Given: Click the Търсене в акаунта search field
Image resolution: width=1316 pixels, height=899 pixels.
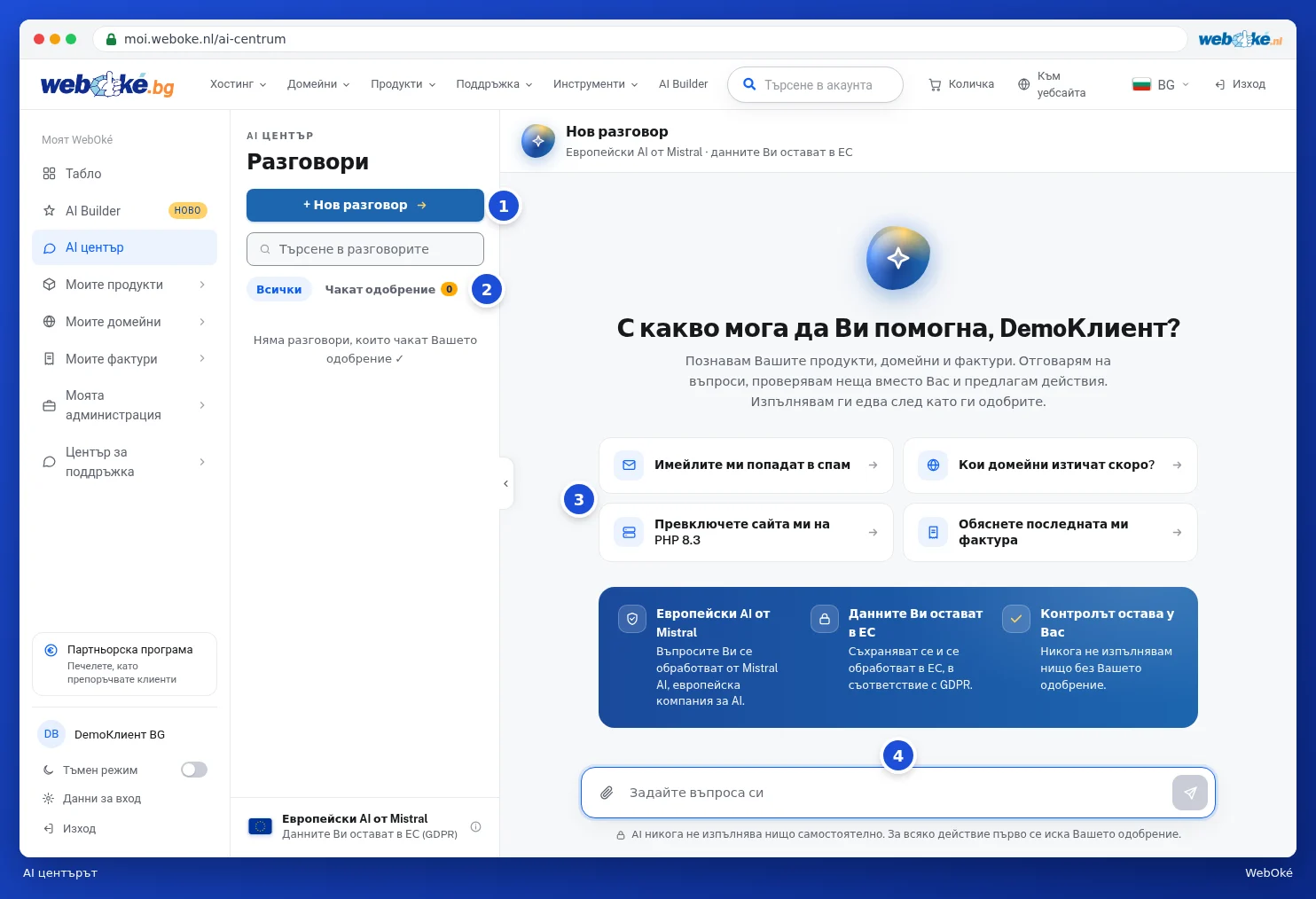Looking at the screenshot, I should pyautogui.click(x=815, y=84).
